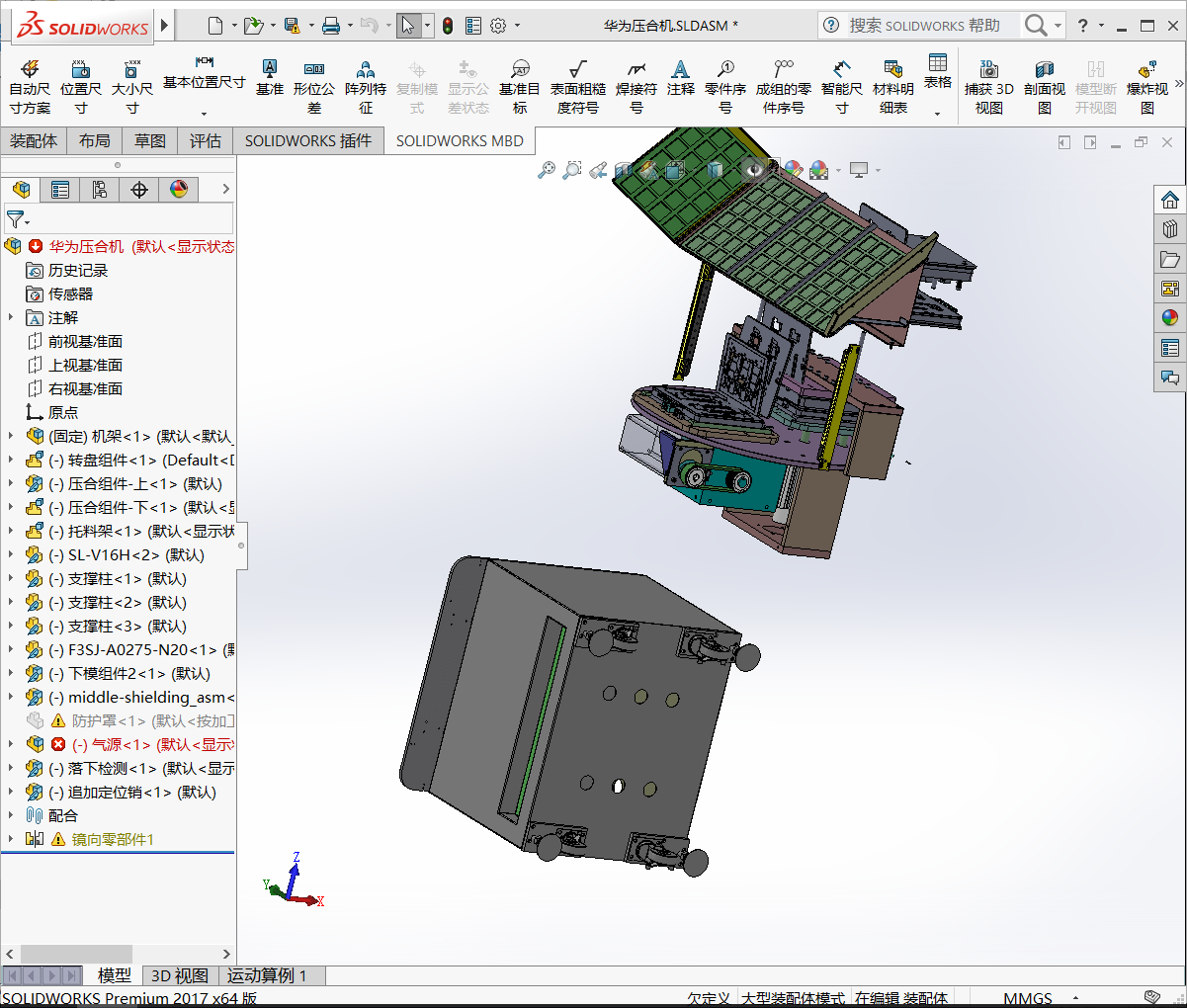Toggle Hide/Show Items eye icon

755,170
